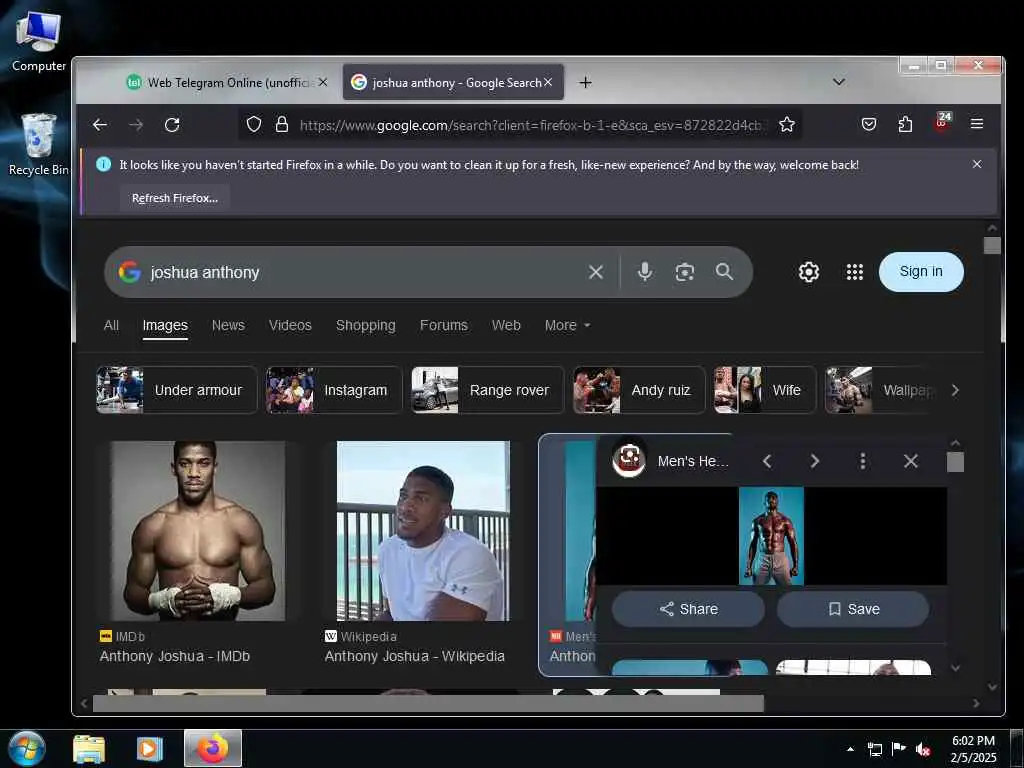Switch to the News results tab
Screen dimensions: 1024x768
(228, 325)
